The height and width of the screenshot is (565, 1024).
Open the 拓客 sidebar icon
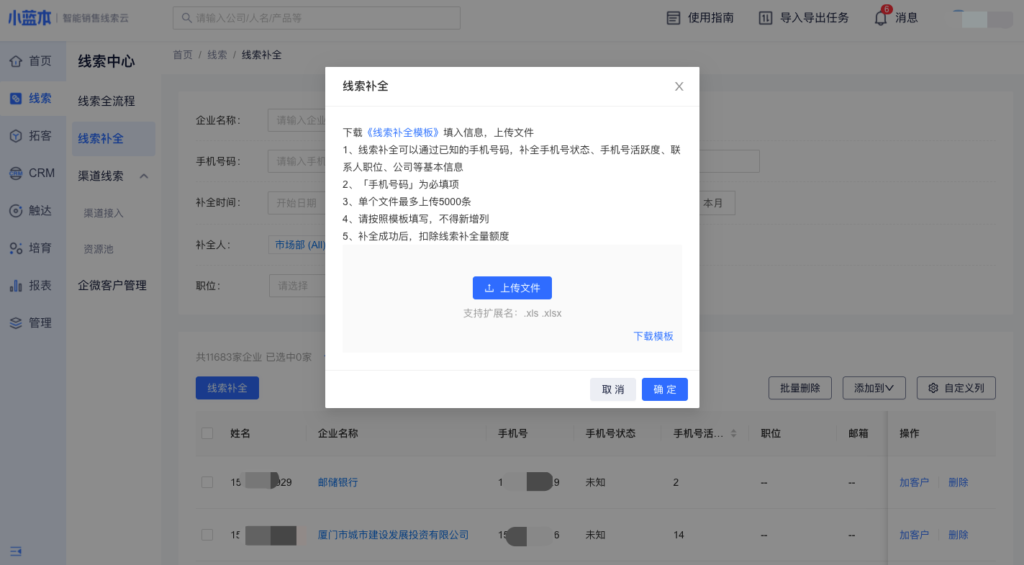pyautogui.click(x=16, y=136)
